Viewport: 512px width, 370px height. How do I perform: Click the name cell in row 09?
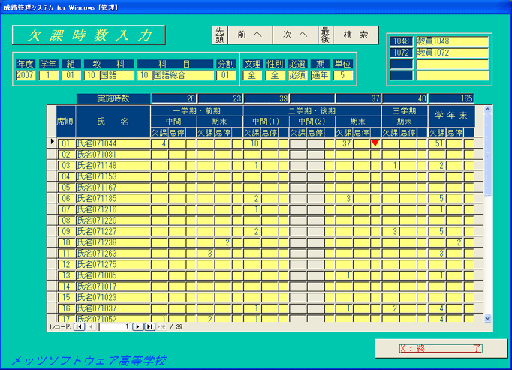click(x=113, y=232)
